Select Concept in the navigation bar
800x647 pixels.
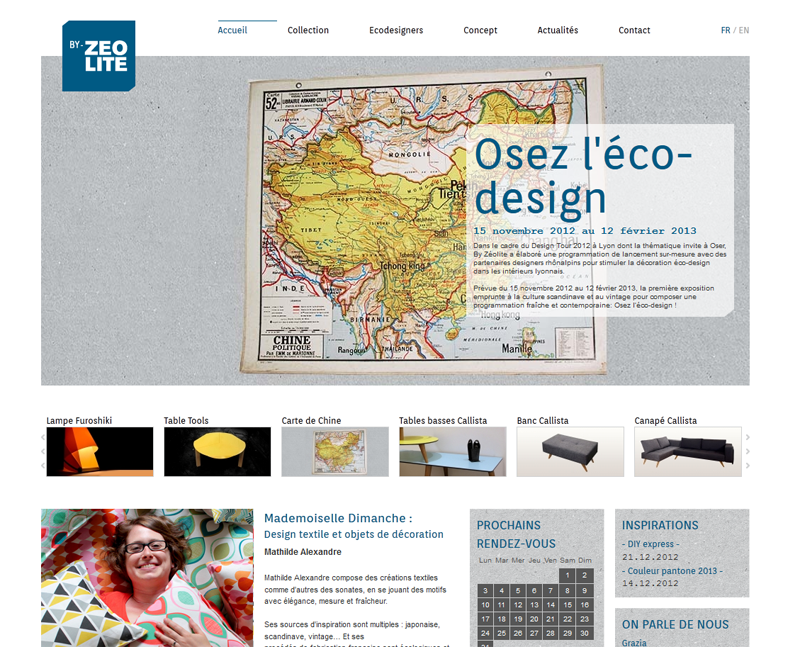480,30
